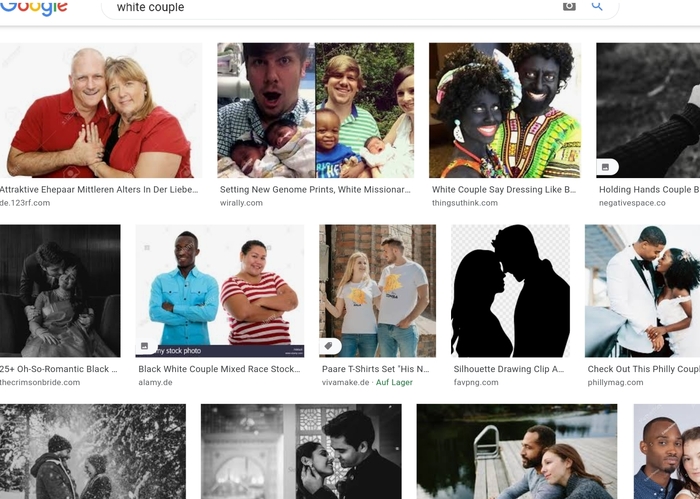700x499 pixels.
Task: Visit the wirally.com source link
Action: click(241, 203)
